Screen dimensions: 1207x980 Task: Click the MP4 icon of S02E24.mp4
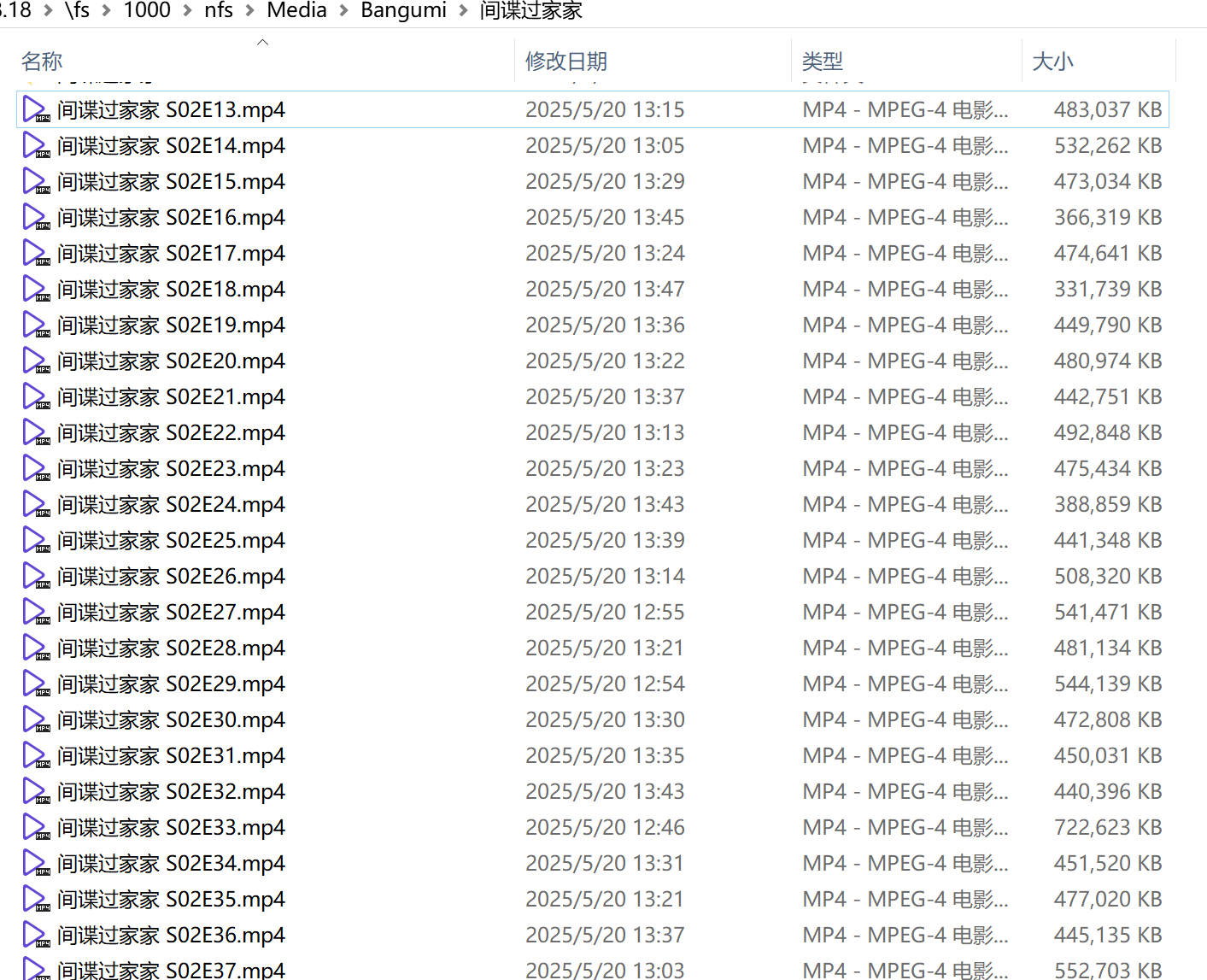point(36,504)
